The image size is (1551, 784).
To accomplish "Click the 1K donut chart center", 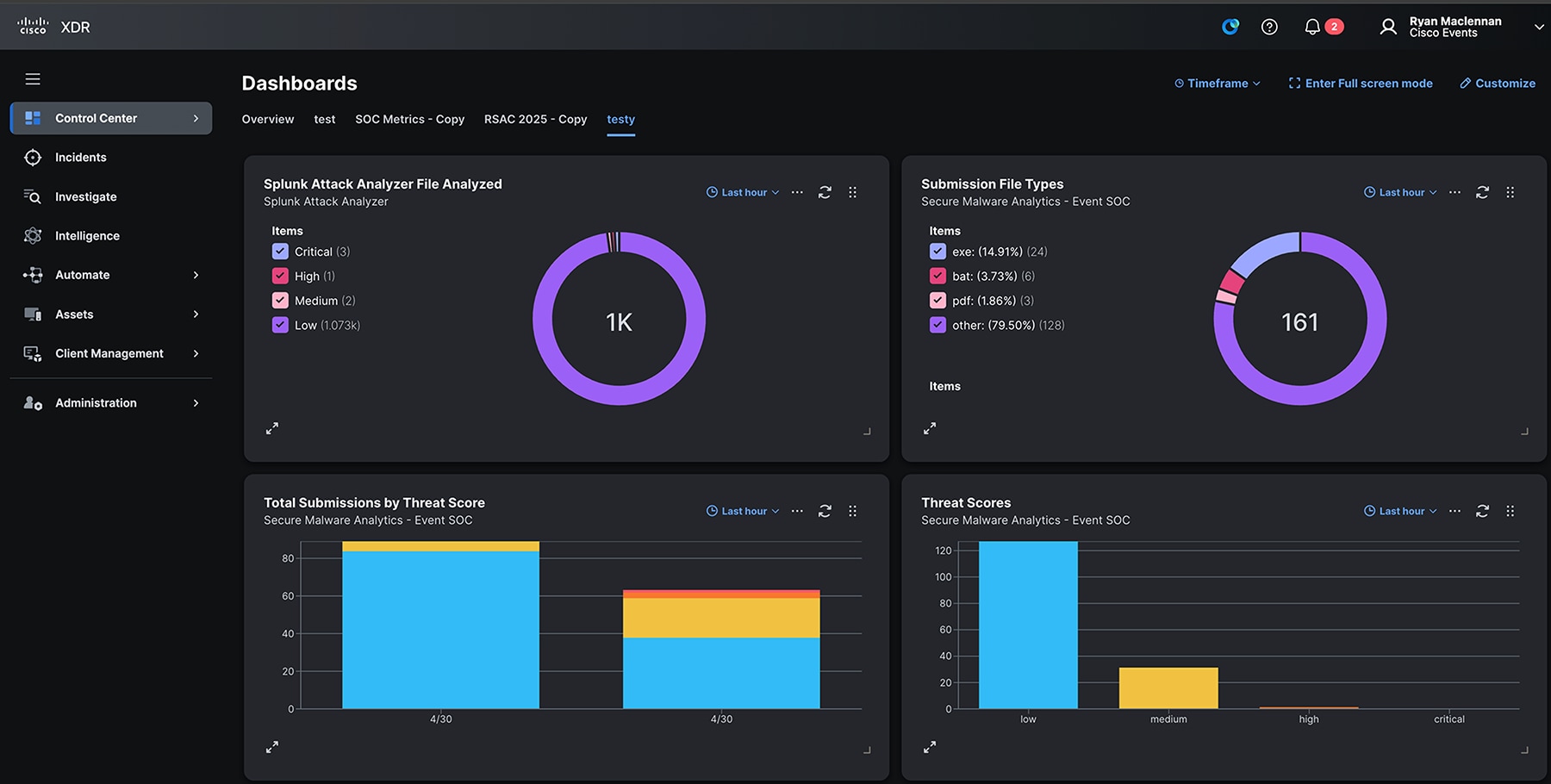I will coord(619,321).
